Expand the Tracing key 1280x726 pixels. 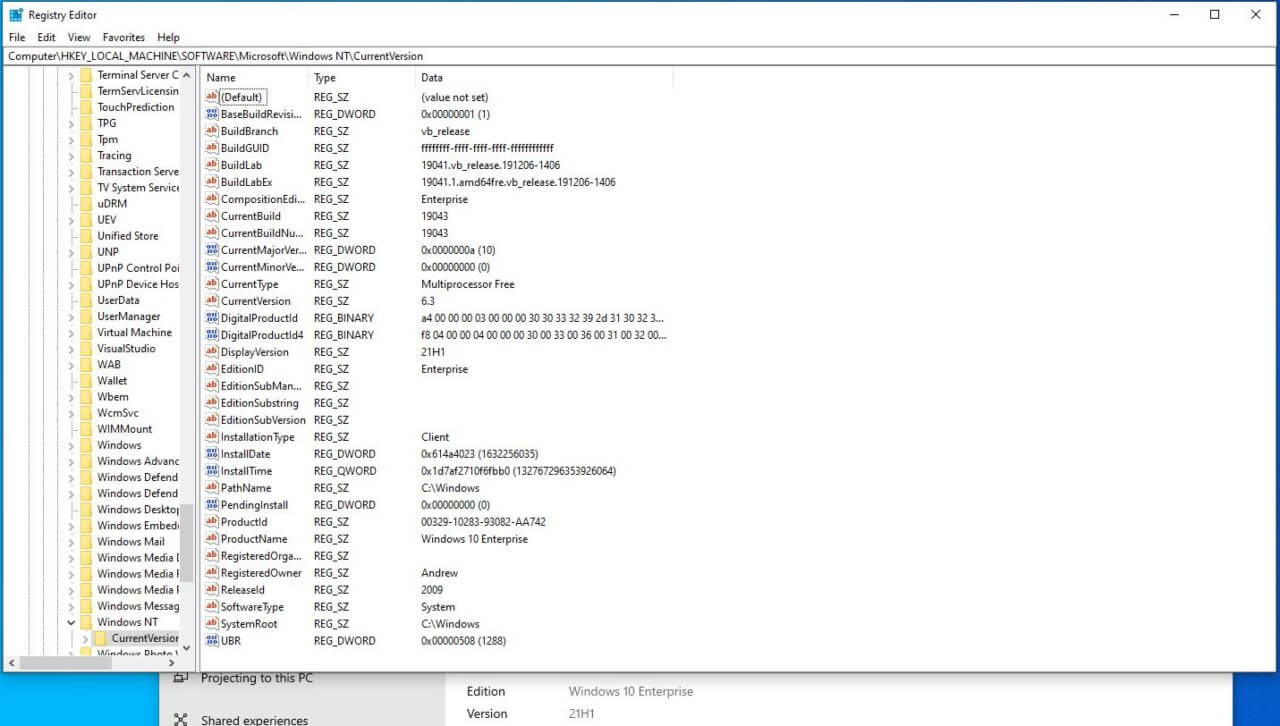click(x=71, y=156)
